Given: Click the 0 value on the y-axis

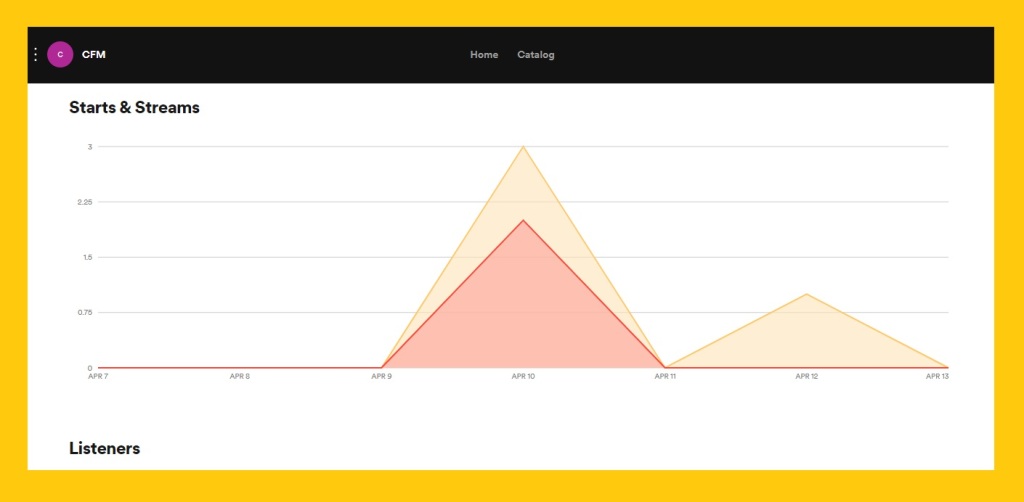Looking at the screenshot, I should click(90, 368).
